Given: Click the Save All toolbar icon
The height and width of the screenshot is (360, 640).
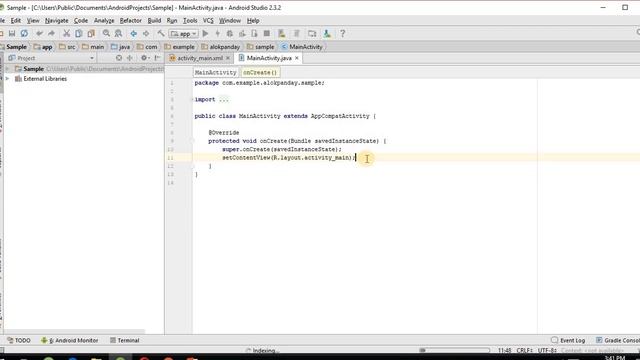Looking at the screenshot, I should [12, 33].
